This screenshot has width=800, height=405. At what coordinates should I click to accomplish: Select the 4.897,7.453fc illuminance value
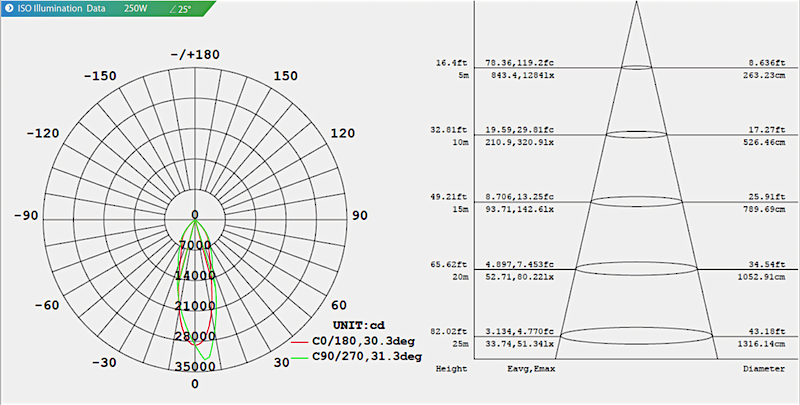coord(519,265)
